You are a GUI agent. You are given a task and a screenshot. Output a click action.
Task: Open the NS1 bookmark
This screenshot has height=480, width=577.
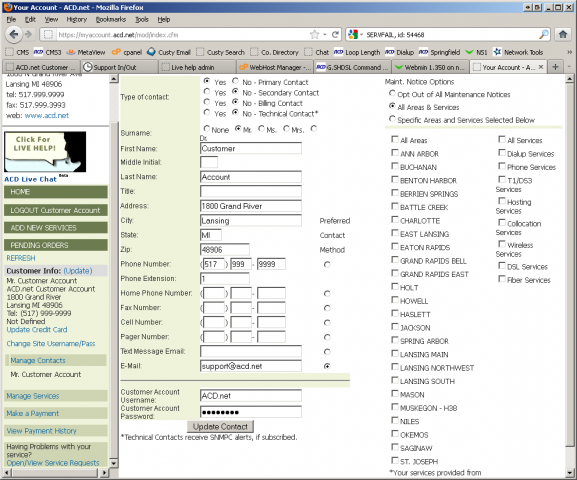tap(476, 52)
